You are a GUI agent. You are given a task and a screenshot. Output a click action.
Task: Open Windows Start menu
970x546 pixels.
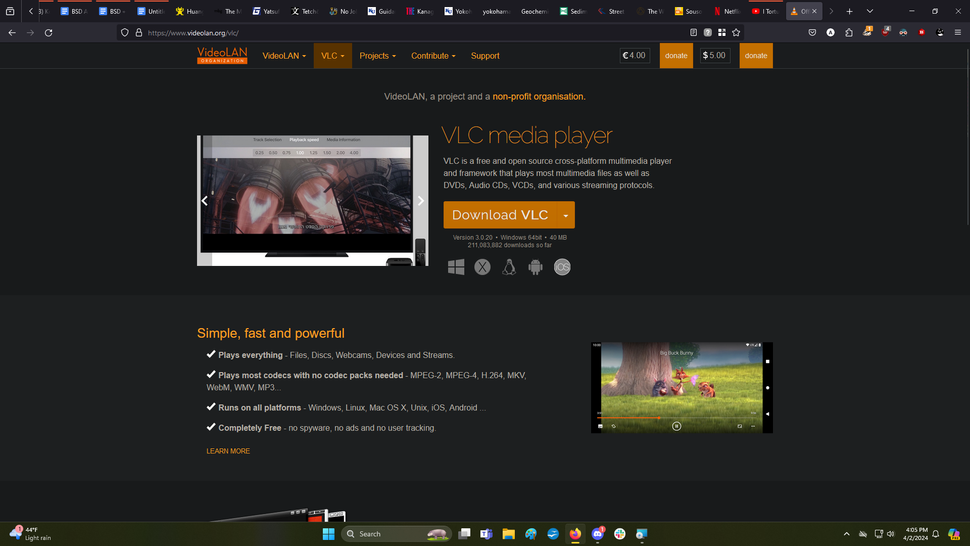coord(328,534)
